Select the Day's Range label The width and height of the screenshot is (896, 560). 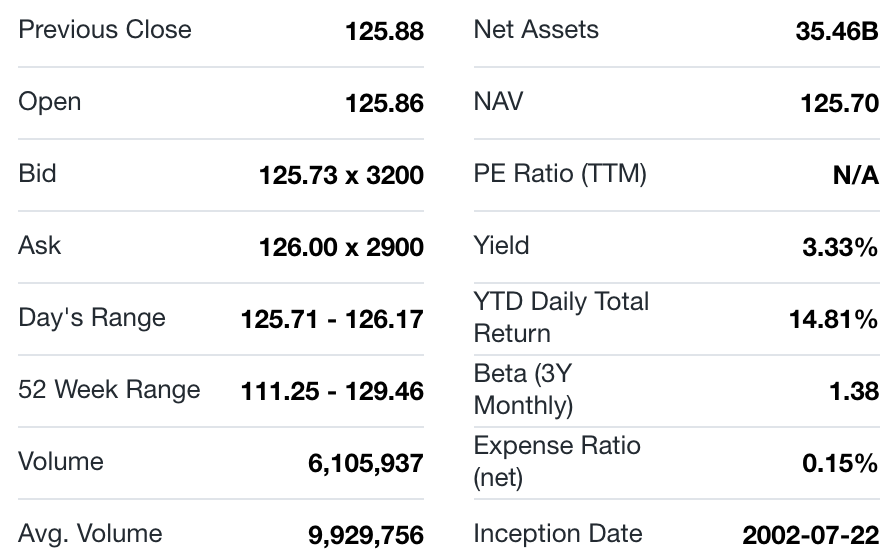92,318
